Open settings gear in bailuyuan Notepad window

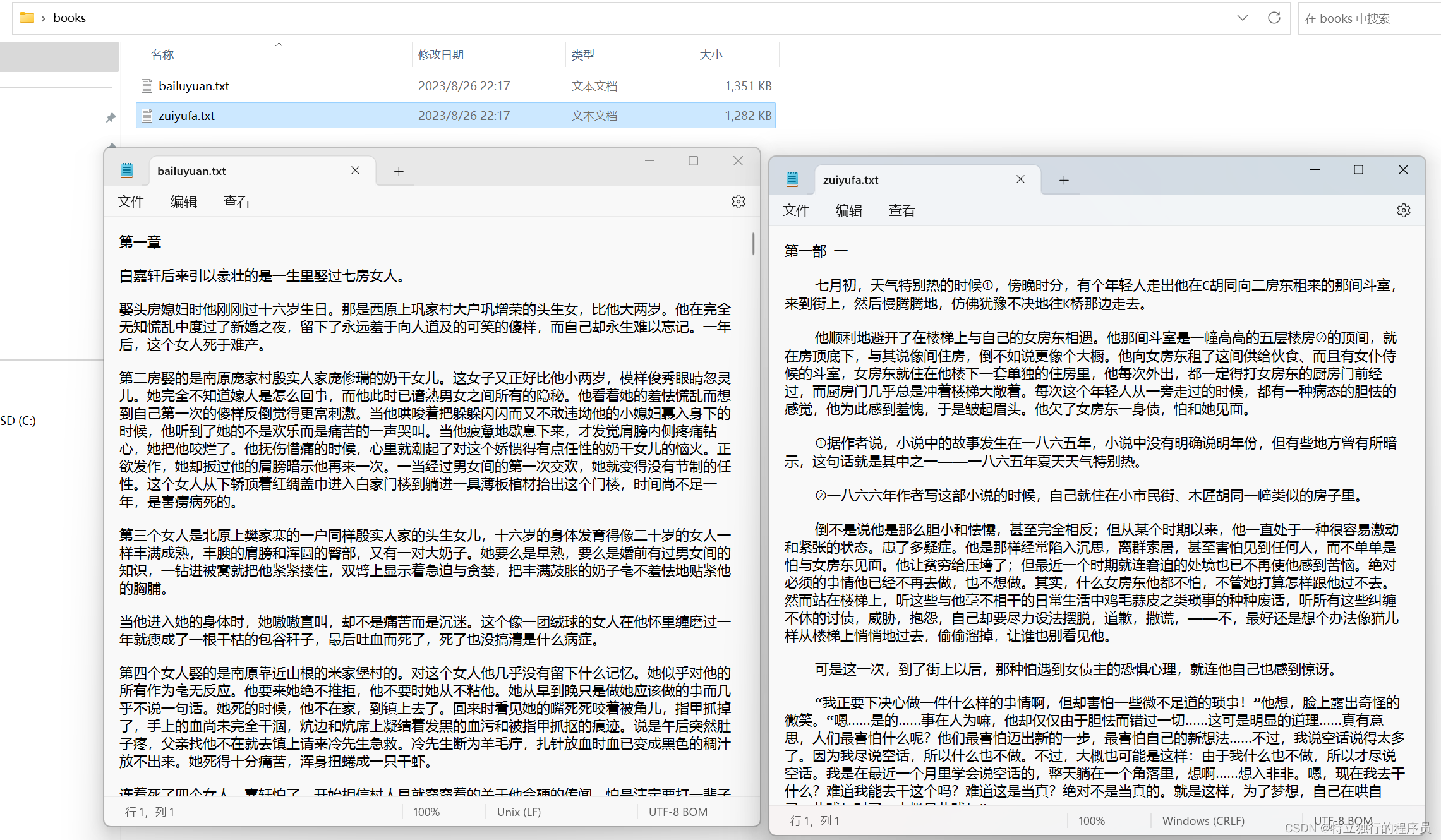[x=738, y=201]
